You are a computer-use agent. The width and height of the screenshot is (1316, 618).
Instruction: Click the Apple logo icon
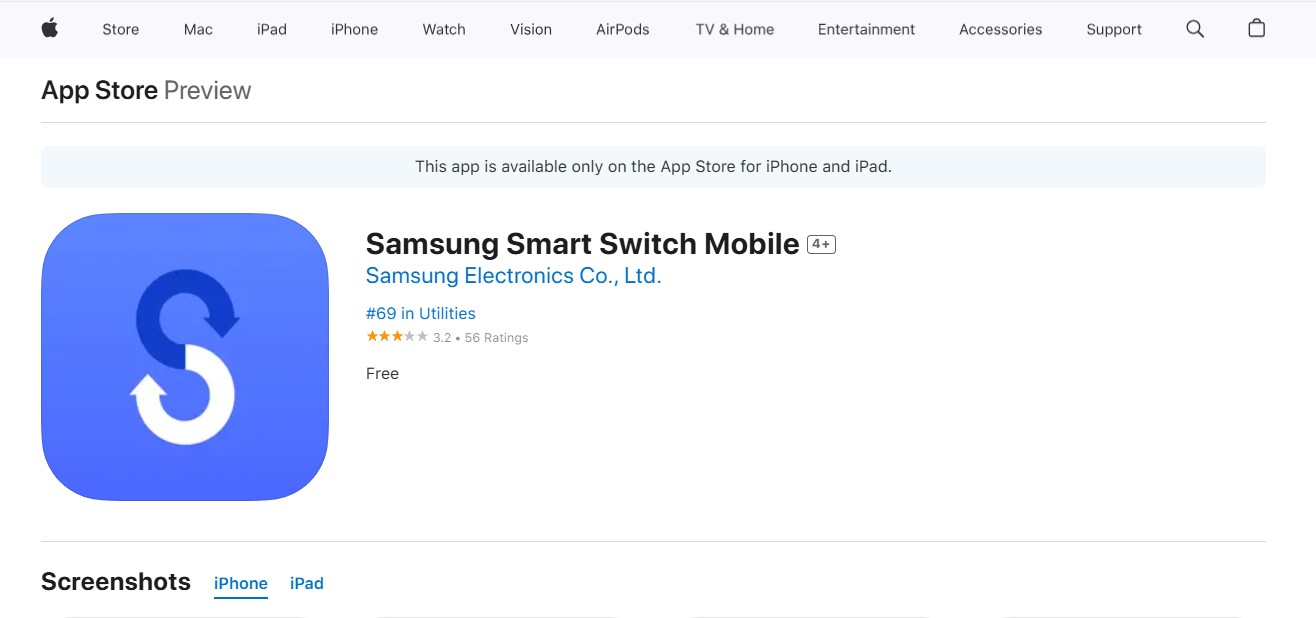[50, 29]
